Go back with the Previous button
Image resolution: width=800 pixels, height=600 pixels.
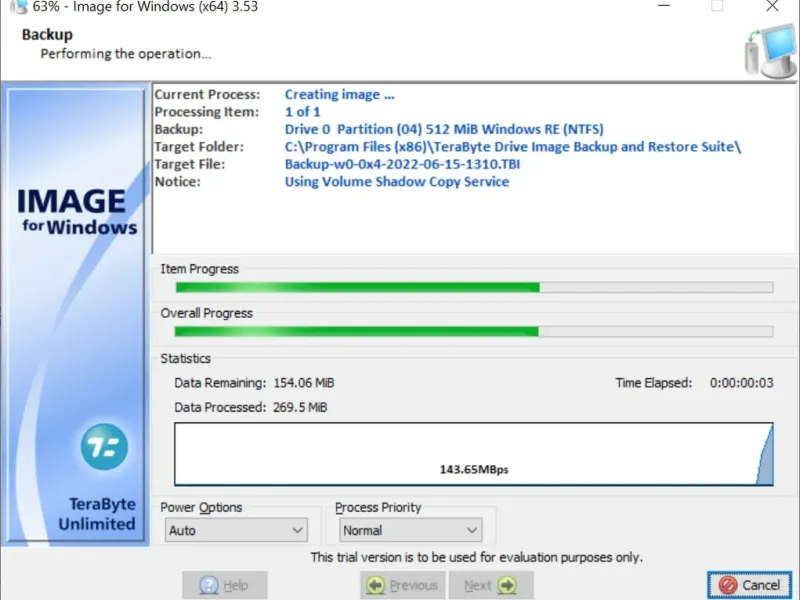click(x=403, y=585)
